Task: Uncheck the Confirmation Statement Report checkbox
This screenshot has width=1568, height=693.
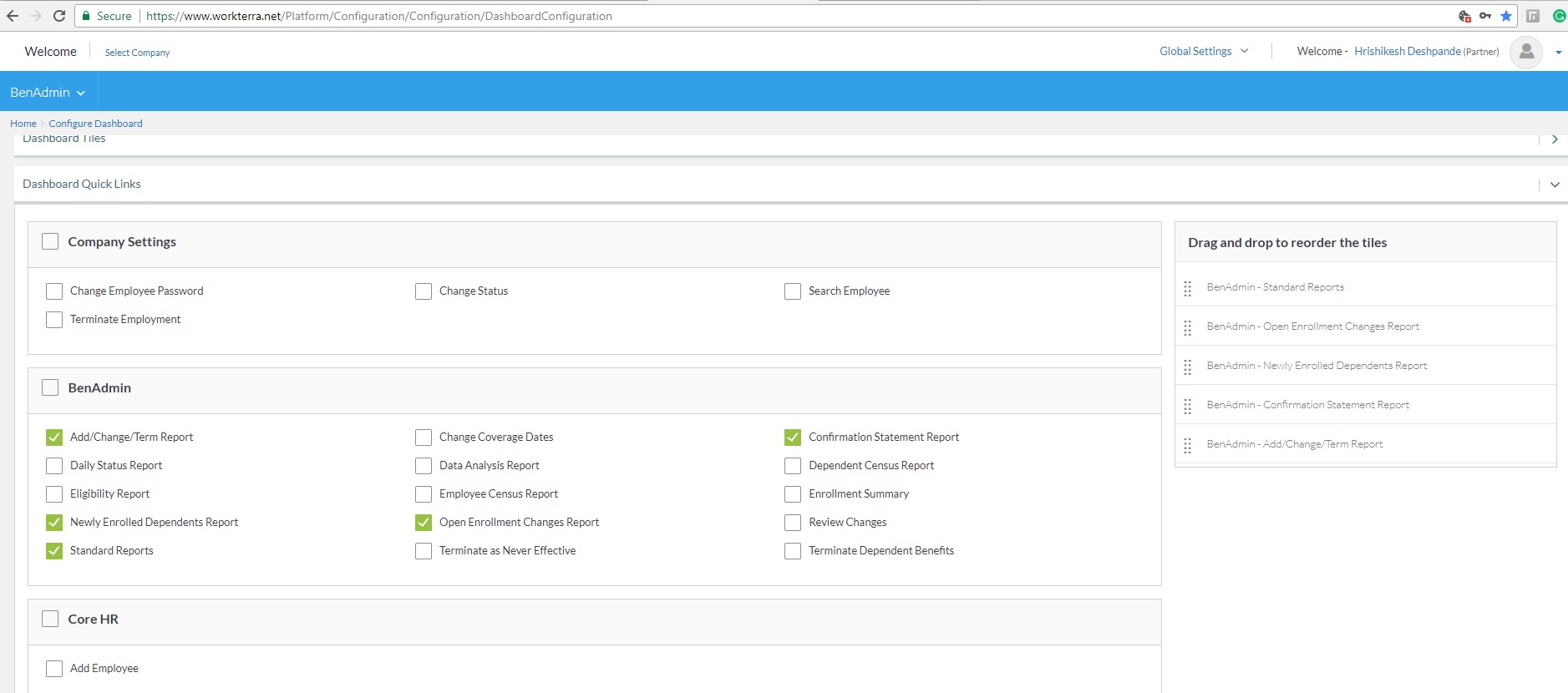Action: tap(793, 438)
